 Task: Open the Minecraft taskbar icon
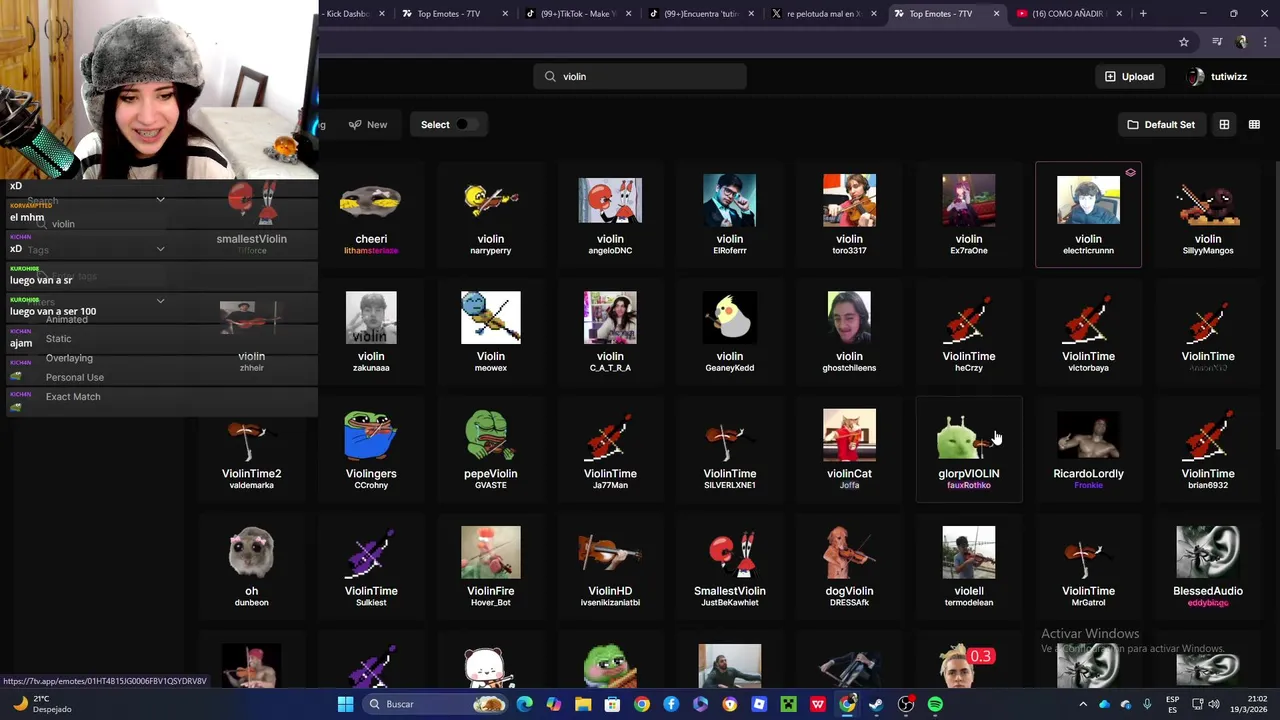click(x=788, y=704)
